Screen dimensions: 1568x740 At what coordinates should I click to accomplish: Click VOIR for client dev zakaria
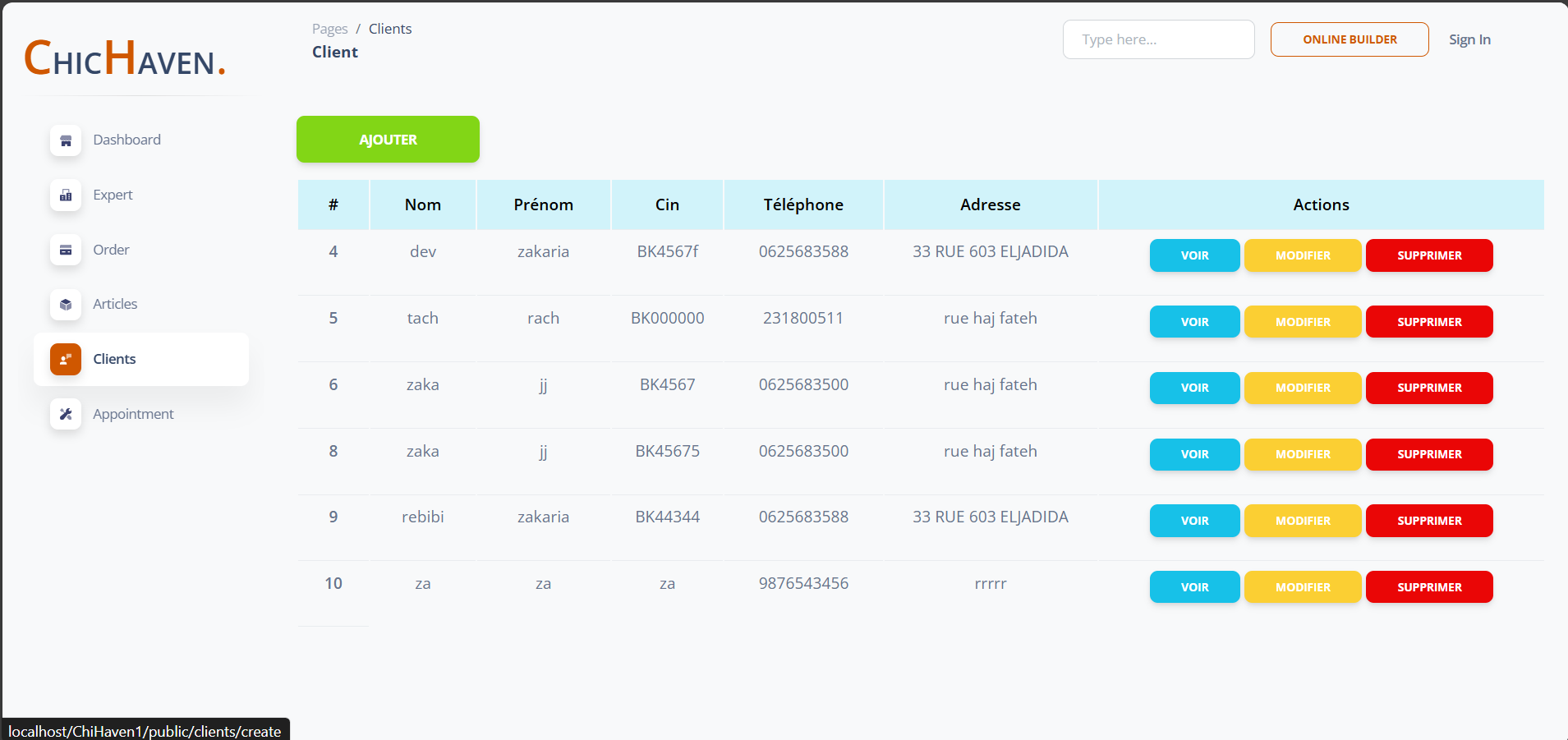(1194, 255)
